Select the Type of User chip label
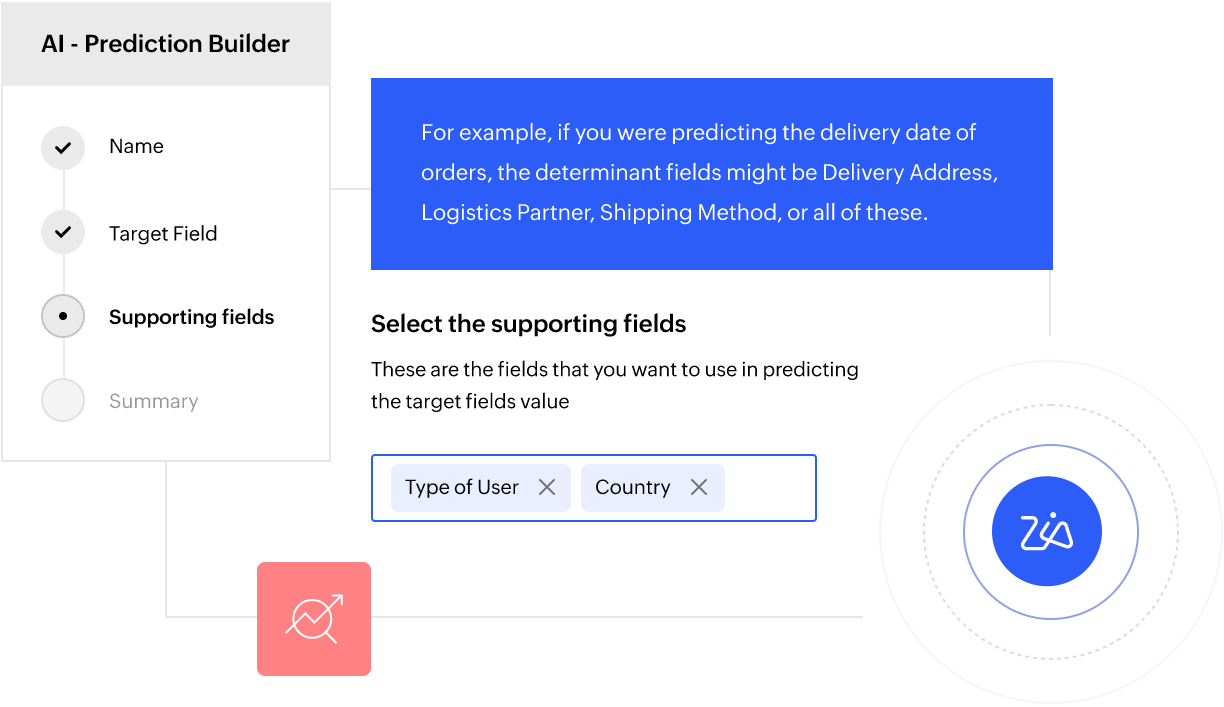This screenshot has height=707, width=1224. tap(461, 487)
